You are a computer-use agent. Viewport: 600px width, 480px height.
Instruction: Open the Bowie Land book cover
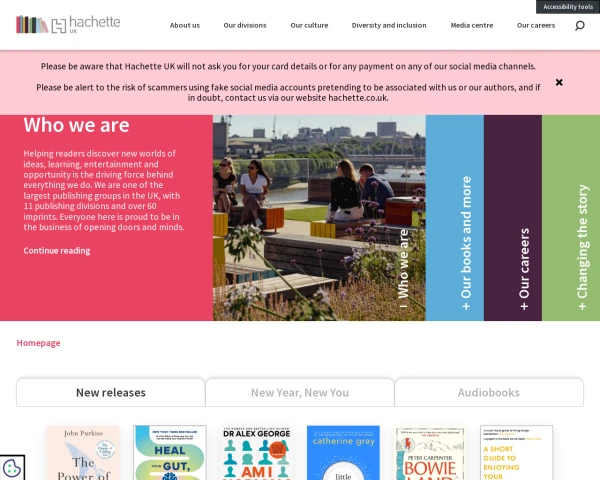point(430,453)
